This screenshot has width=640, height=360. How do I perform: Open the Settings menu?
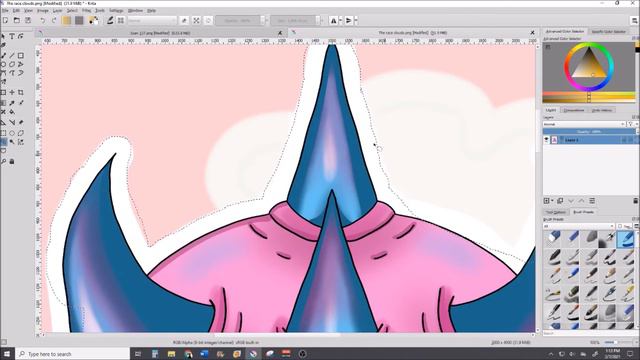click(x=116, y=10)
